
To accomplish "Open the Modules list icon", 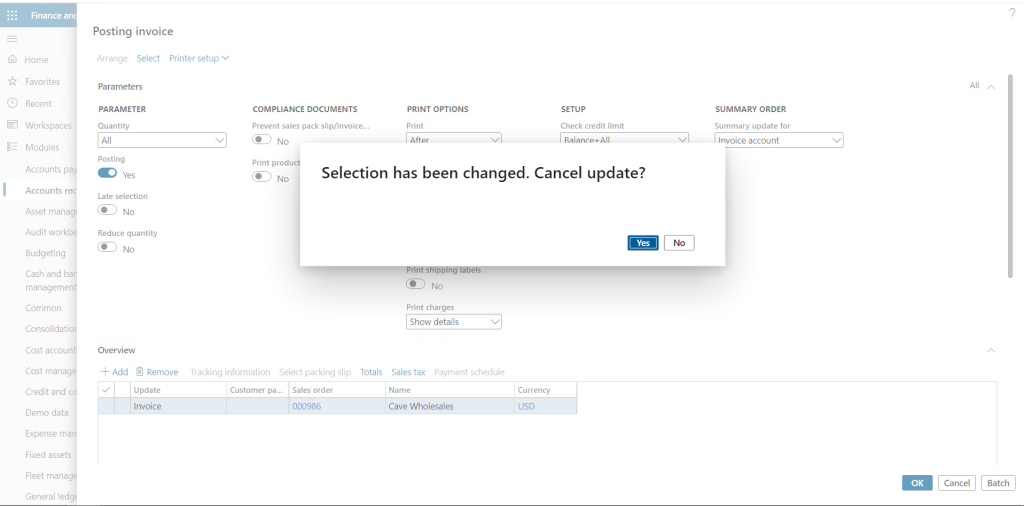I will tap(12, 147).
